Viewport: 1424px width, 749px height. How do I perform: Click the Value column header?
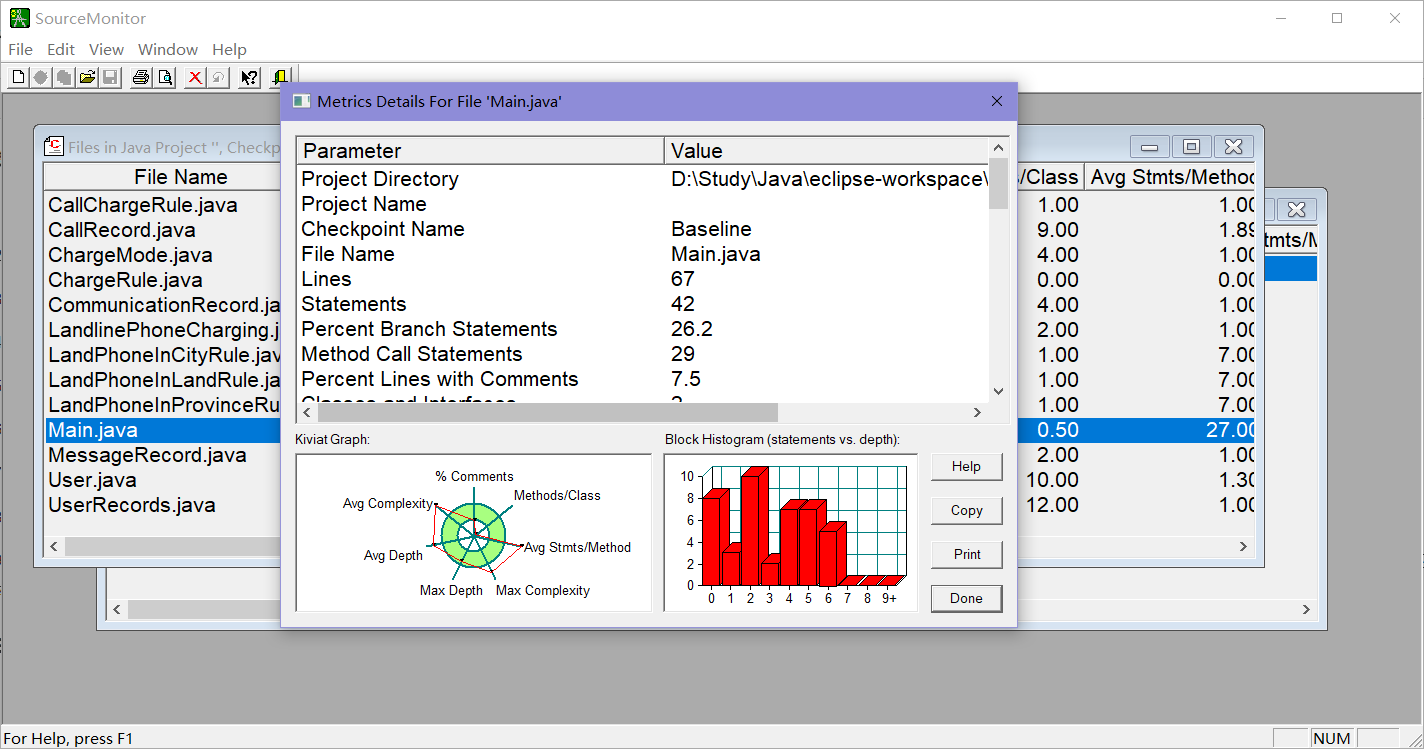click(x=826, y=151)
